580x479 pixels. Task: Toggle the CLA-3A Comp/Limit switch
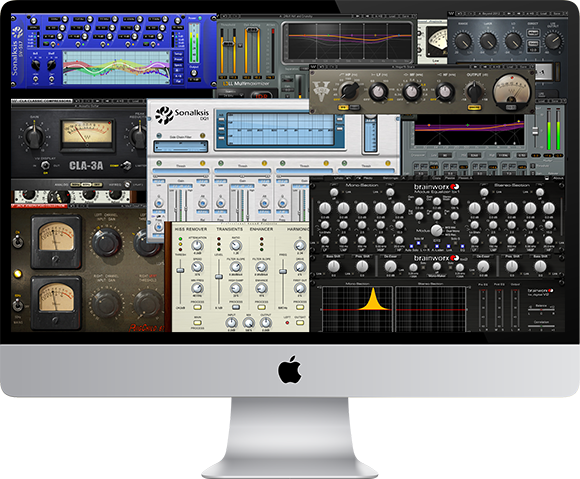click(x=127, y=165)
